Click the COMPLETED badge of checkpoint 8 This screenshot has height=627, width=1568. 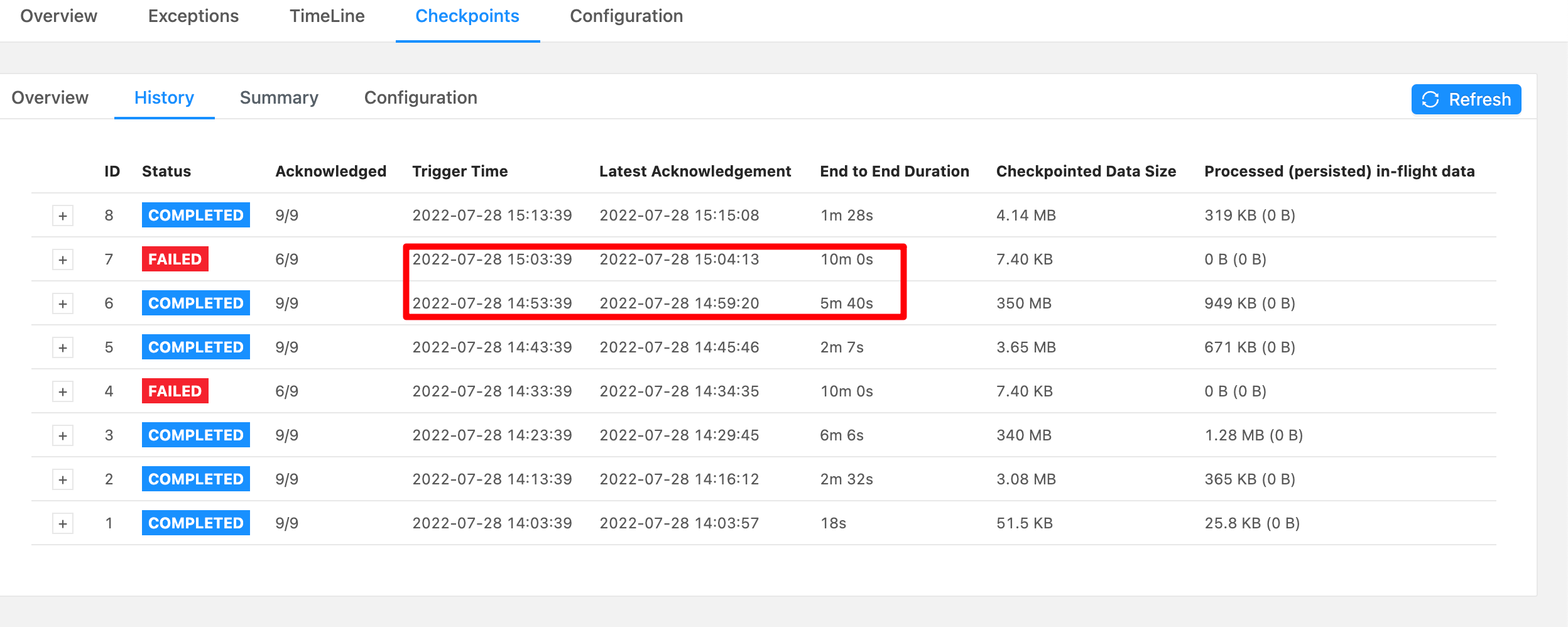tap(196, 215)
